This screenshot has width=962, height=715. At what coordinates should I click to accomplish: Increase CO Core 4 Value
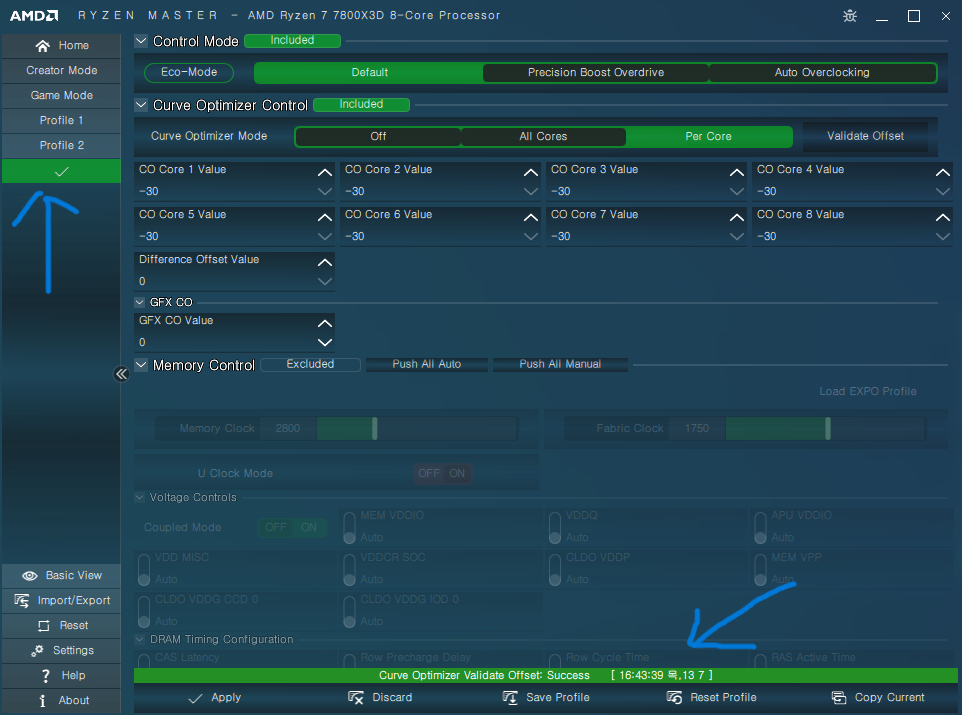pos(943,172)
